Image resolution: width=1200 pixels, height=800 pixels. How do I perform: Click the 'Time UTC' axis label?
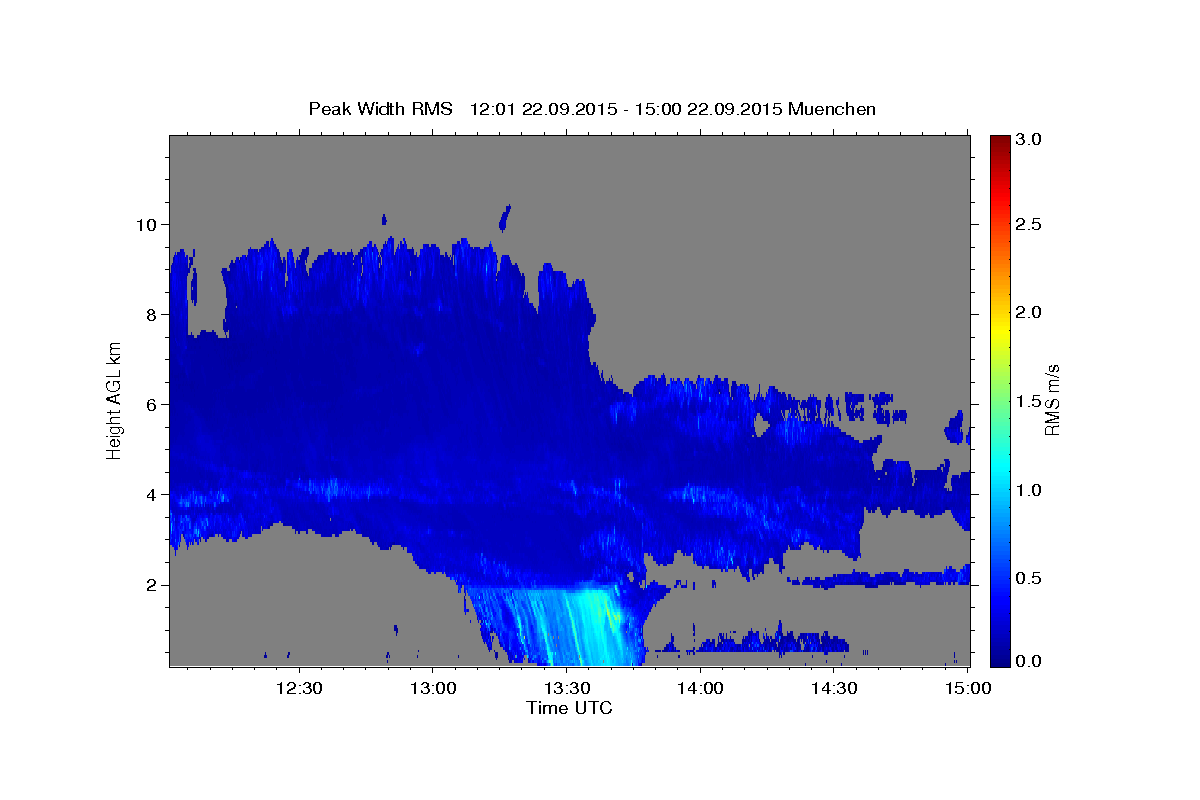coord(569,708)
